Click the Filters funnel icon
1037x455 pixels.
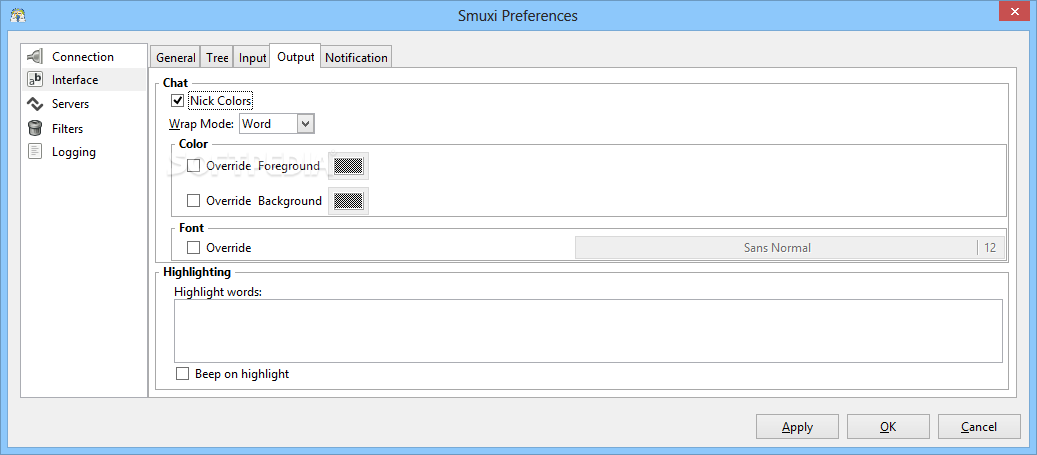tap(35, 128)
